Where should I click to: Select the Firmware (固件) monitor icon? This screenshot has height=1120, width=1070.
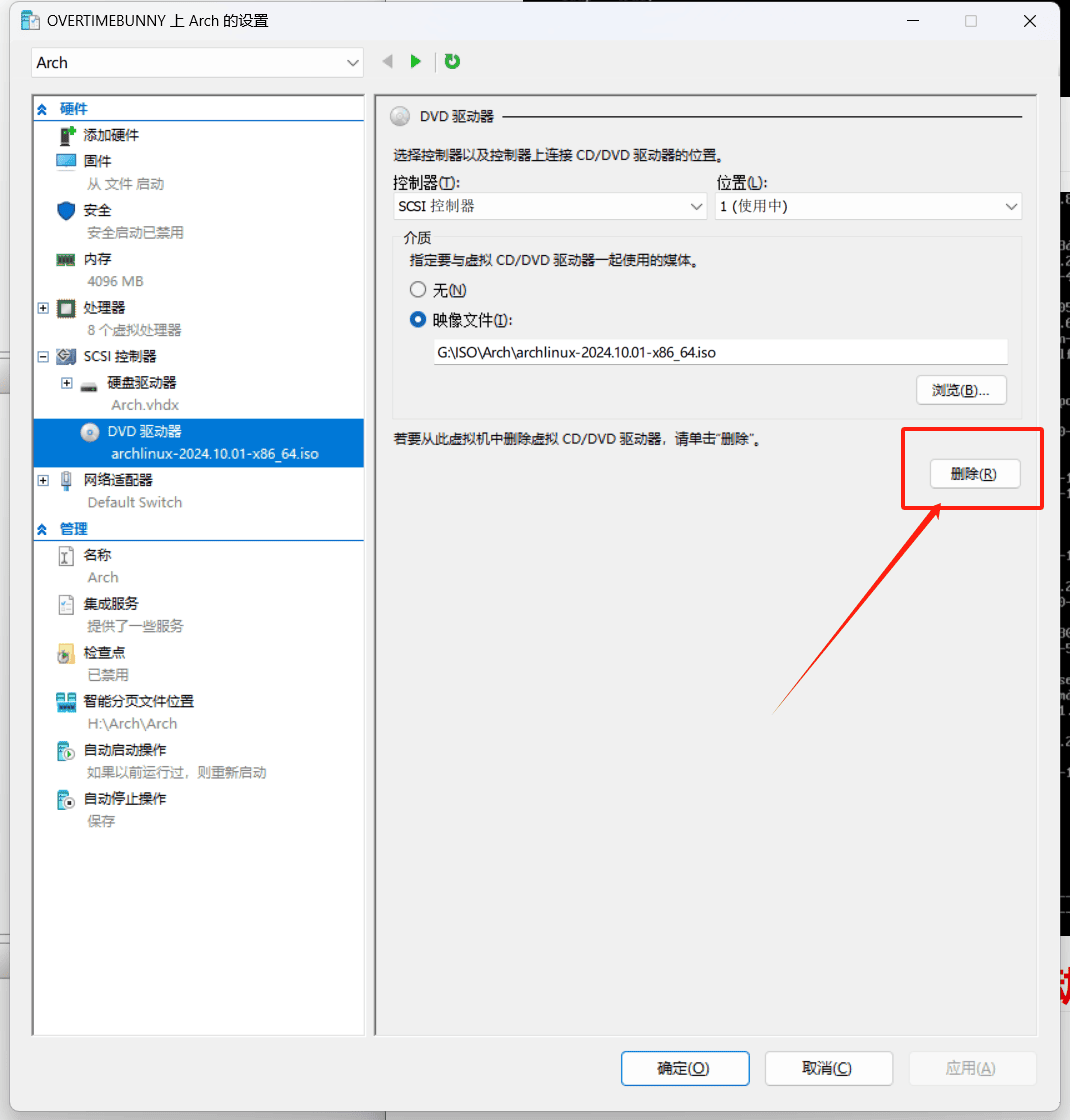(x=66, y=161)
